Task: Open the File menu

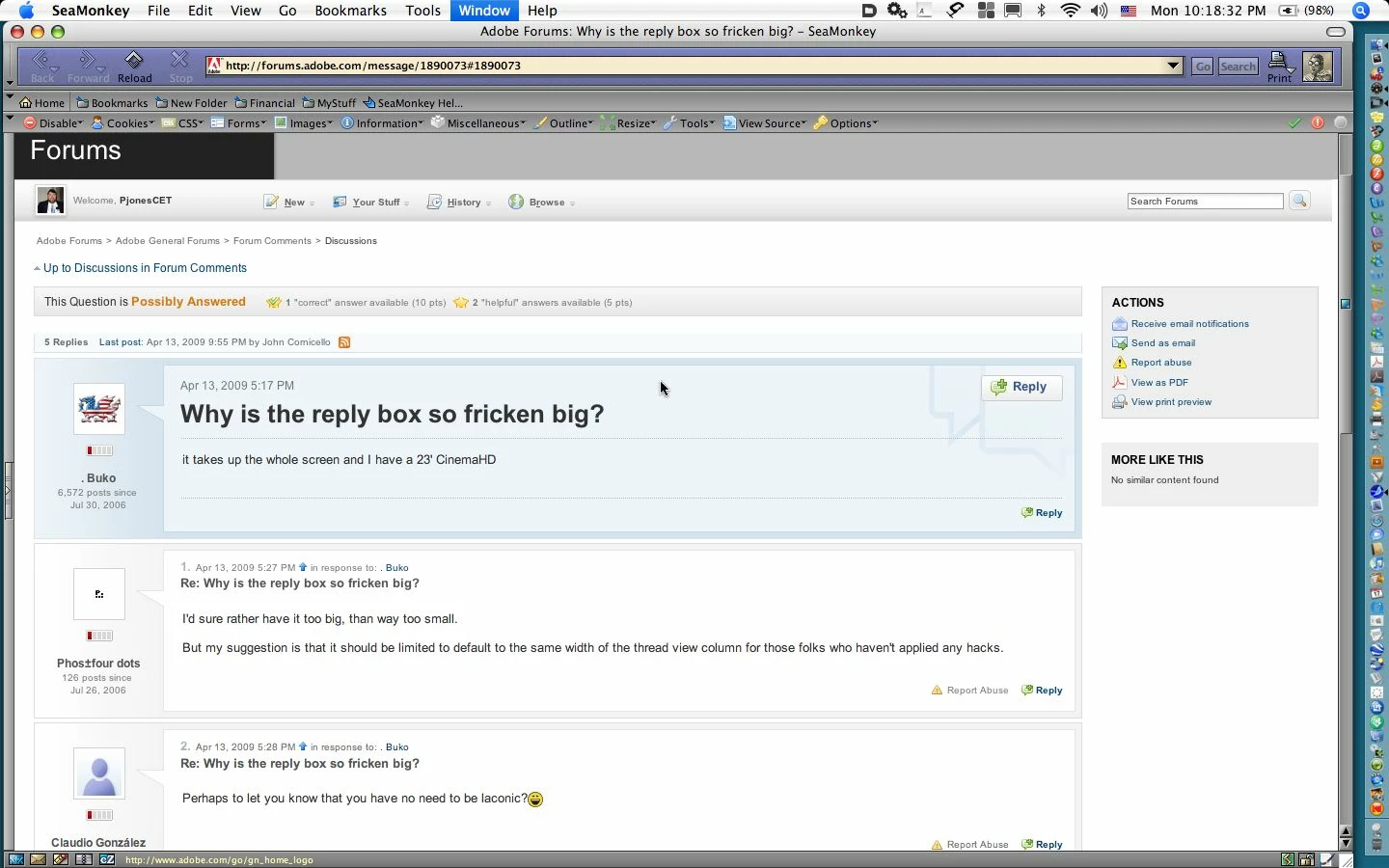Action: tap(158, 11)
